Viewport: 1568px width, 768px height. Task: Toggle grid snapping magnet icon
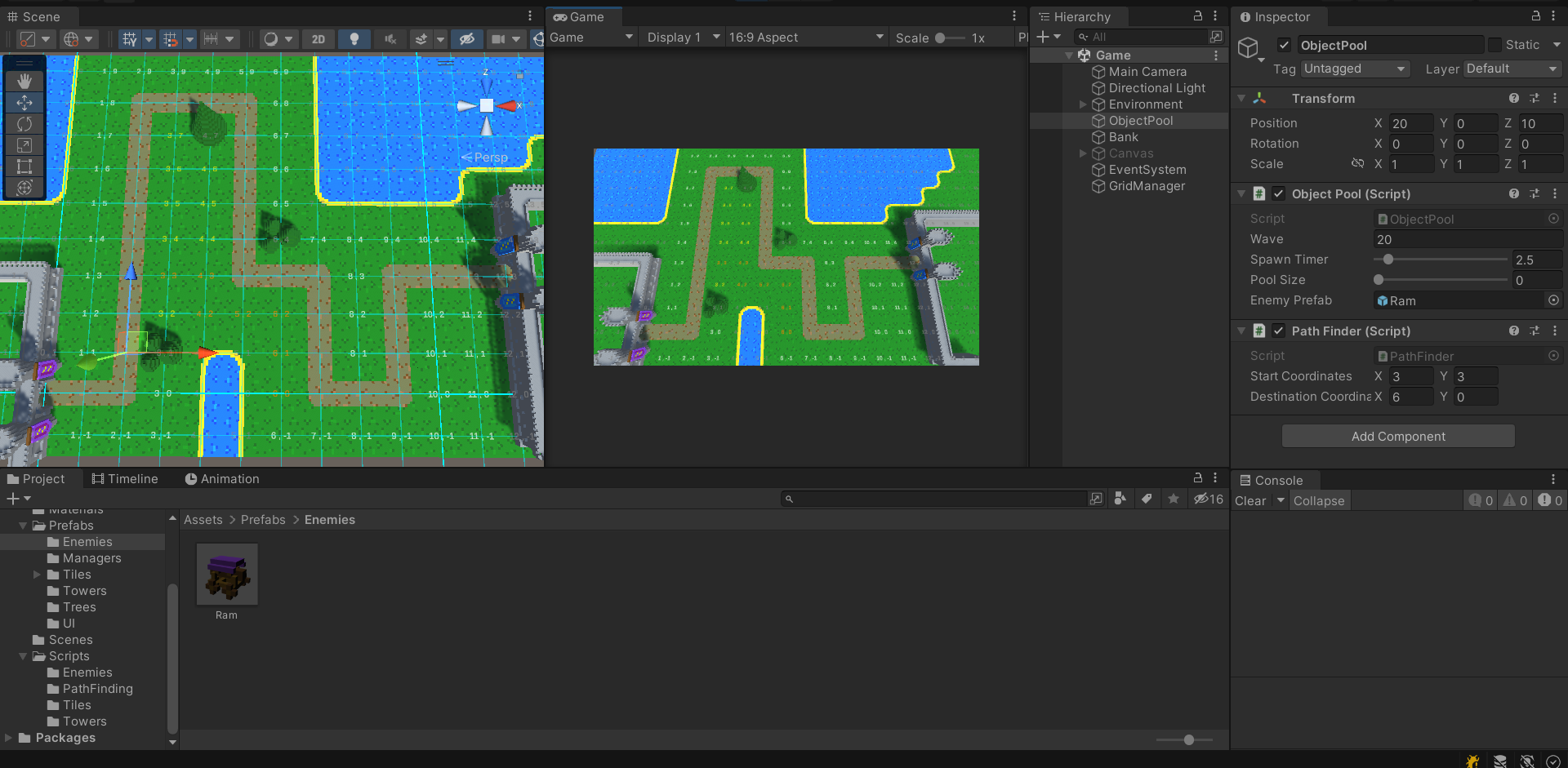[170, 38]
